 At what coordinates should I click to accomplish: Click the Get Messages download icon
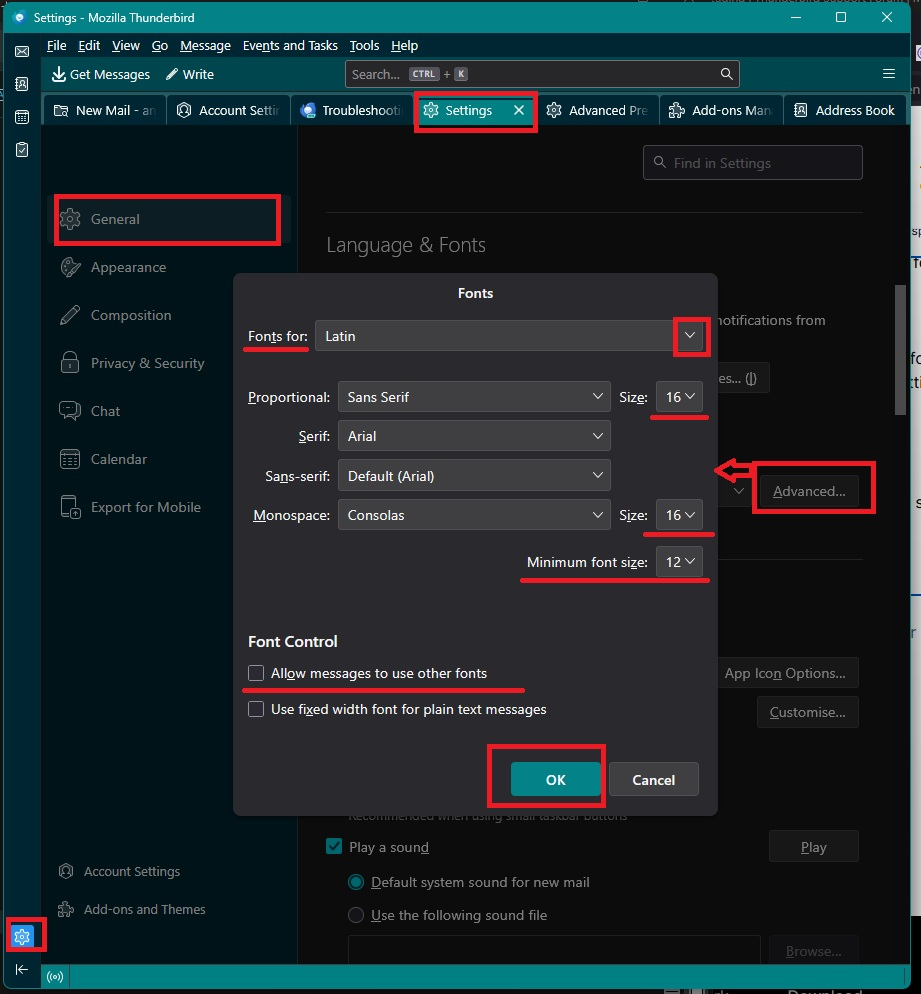[58, 74]
